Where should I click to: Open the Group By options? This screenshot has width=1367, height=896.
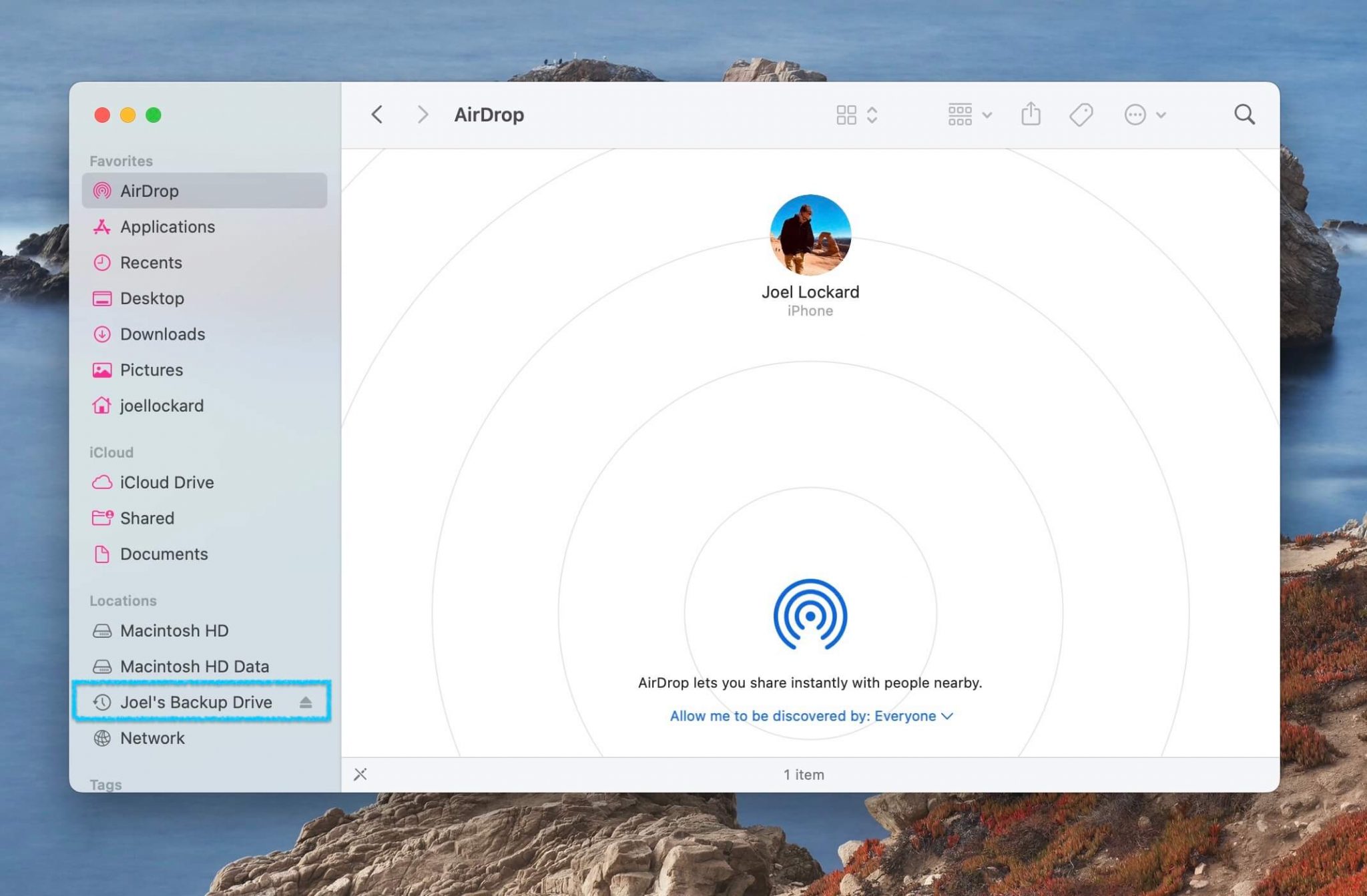pos(969,115)
